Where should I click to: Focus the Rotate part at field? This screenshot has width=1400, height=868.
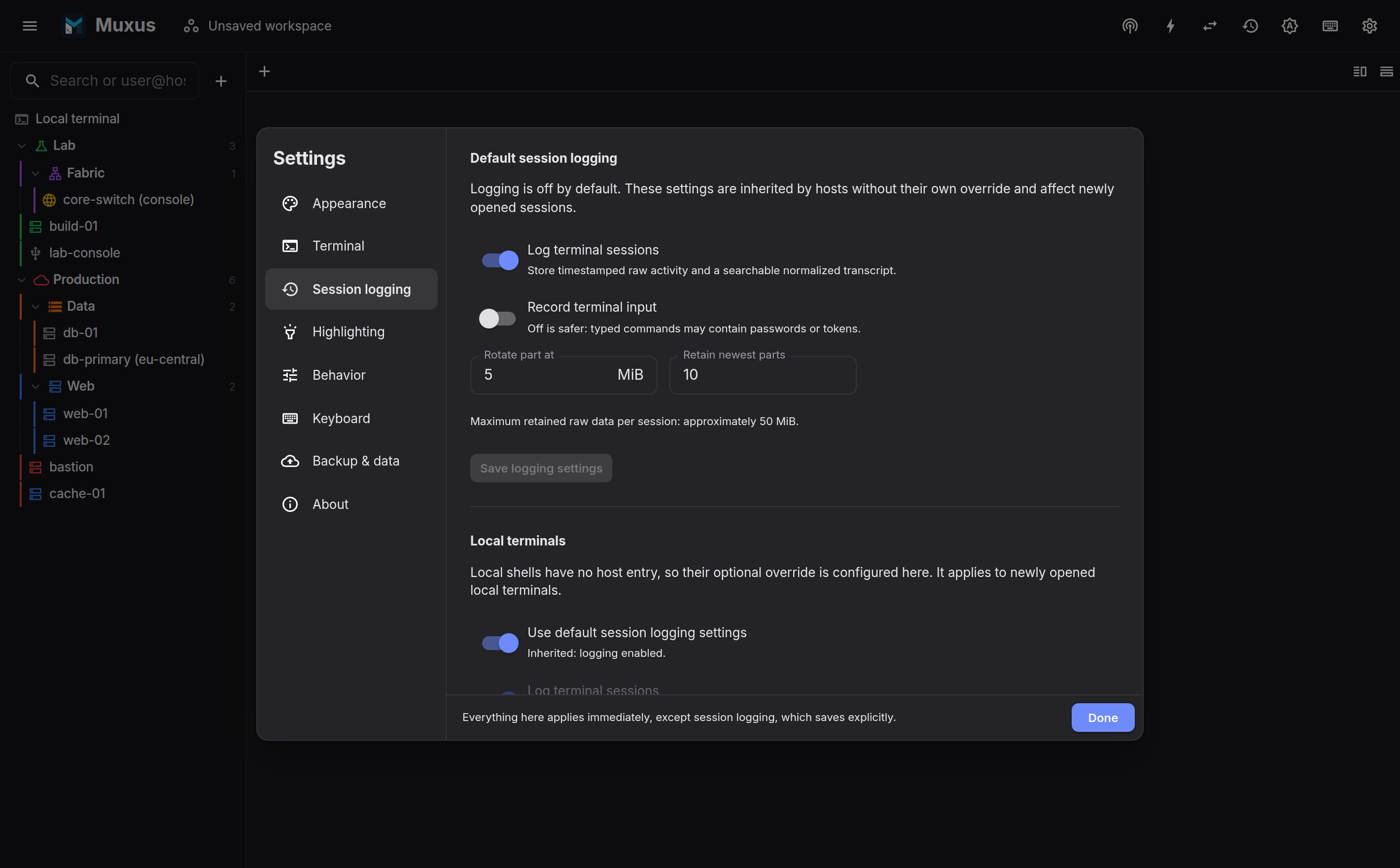(x=563, y=375)
